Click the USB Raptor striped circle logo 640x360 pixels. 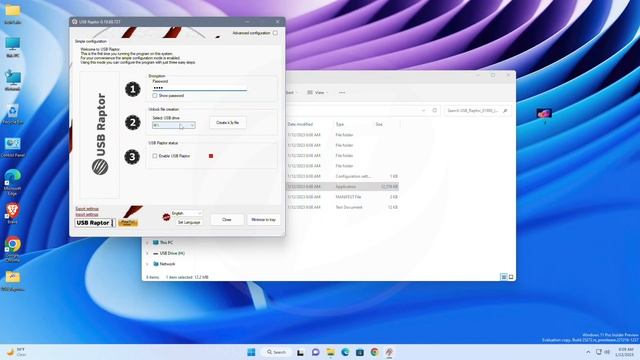[x=100, y=167]
